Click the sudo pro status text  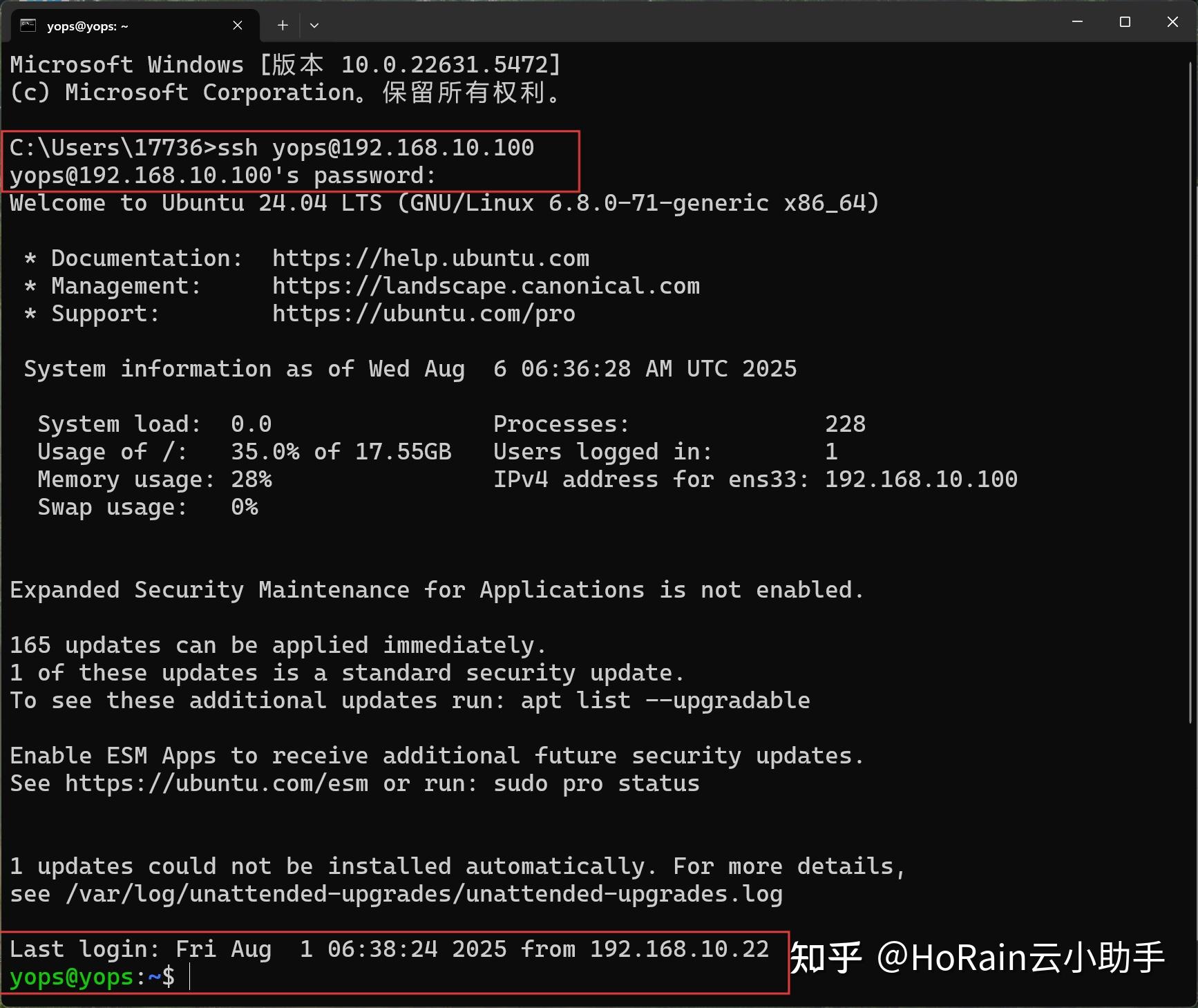tap(597, 783)
